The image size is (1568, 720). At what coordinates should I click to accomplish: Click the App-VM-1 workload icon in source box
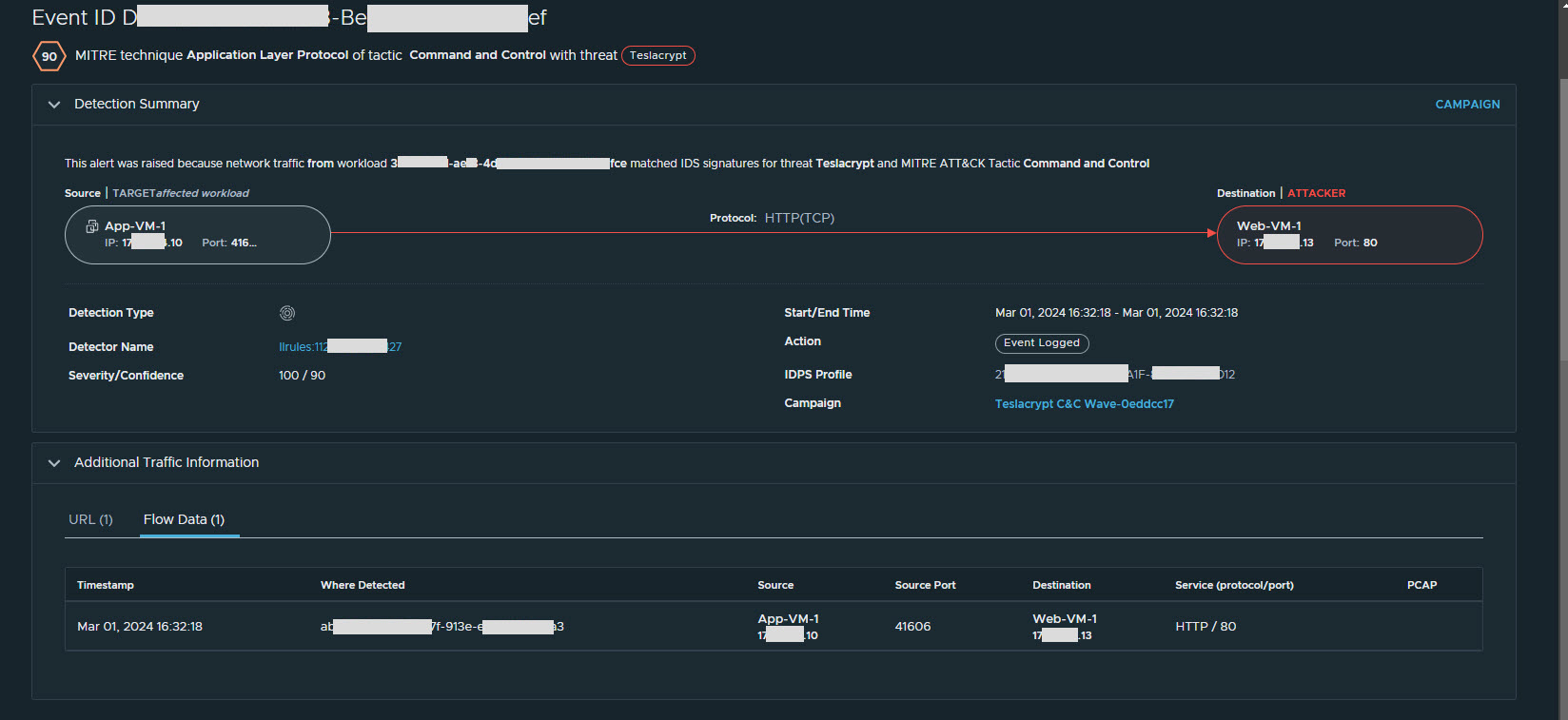(x=92, y=226)
